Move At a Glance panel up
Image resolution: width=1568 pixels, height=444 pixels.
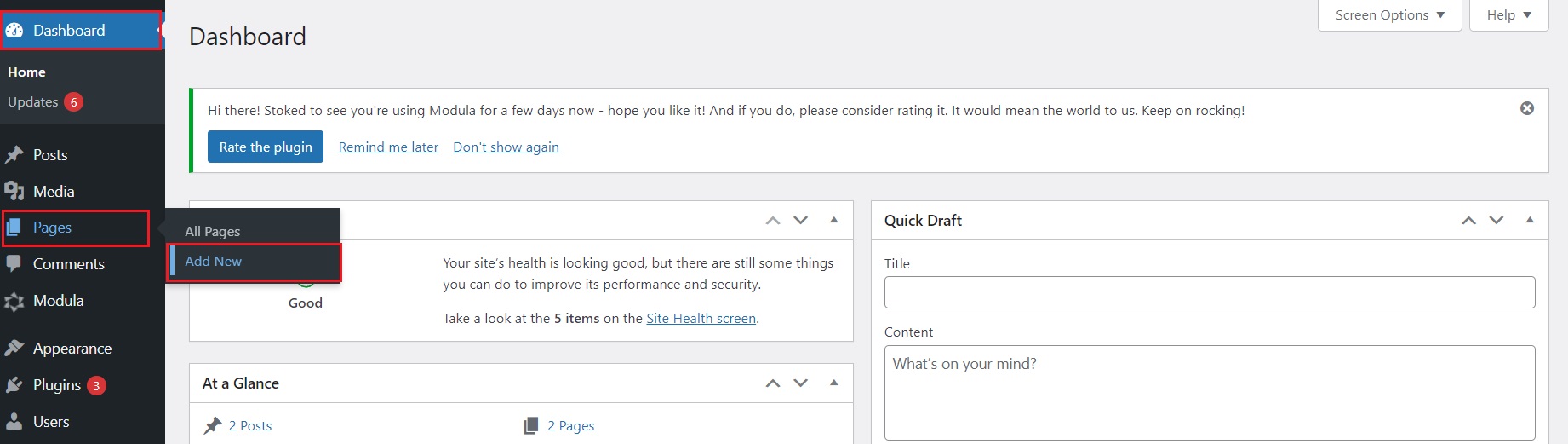pos(772,383)
